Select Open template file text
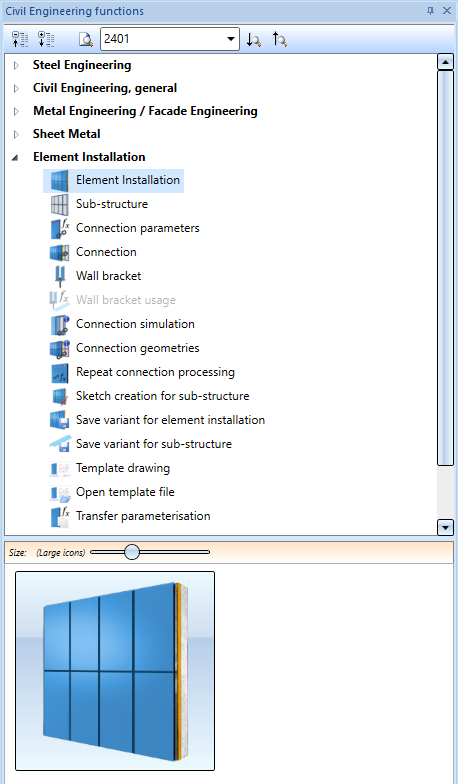Viewport: 458px width, 784px height. pos(125,492)
